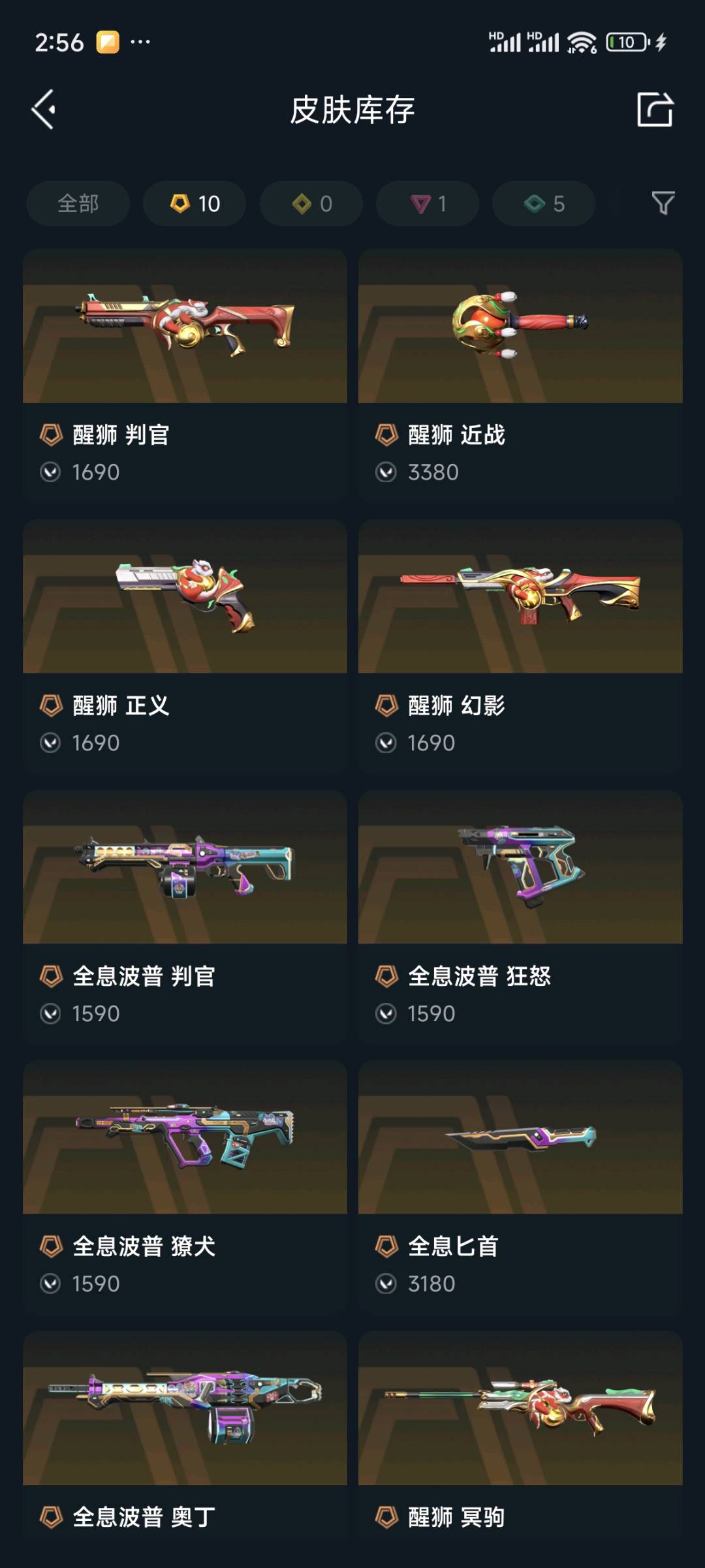Open the 全息波普 狂怒 skin image
This screenshot has height=1568, width=705.
point(520,867)
